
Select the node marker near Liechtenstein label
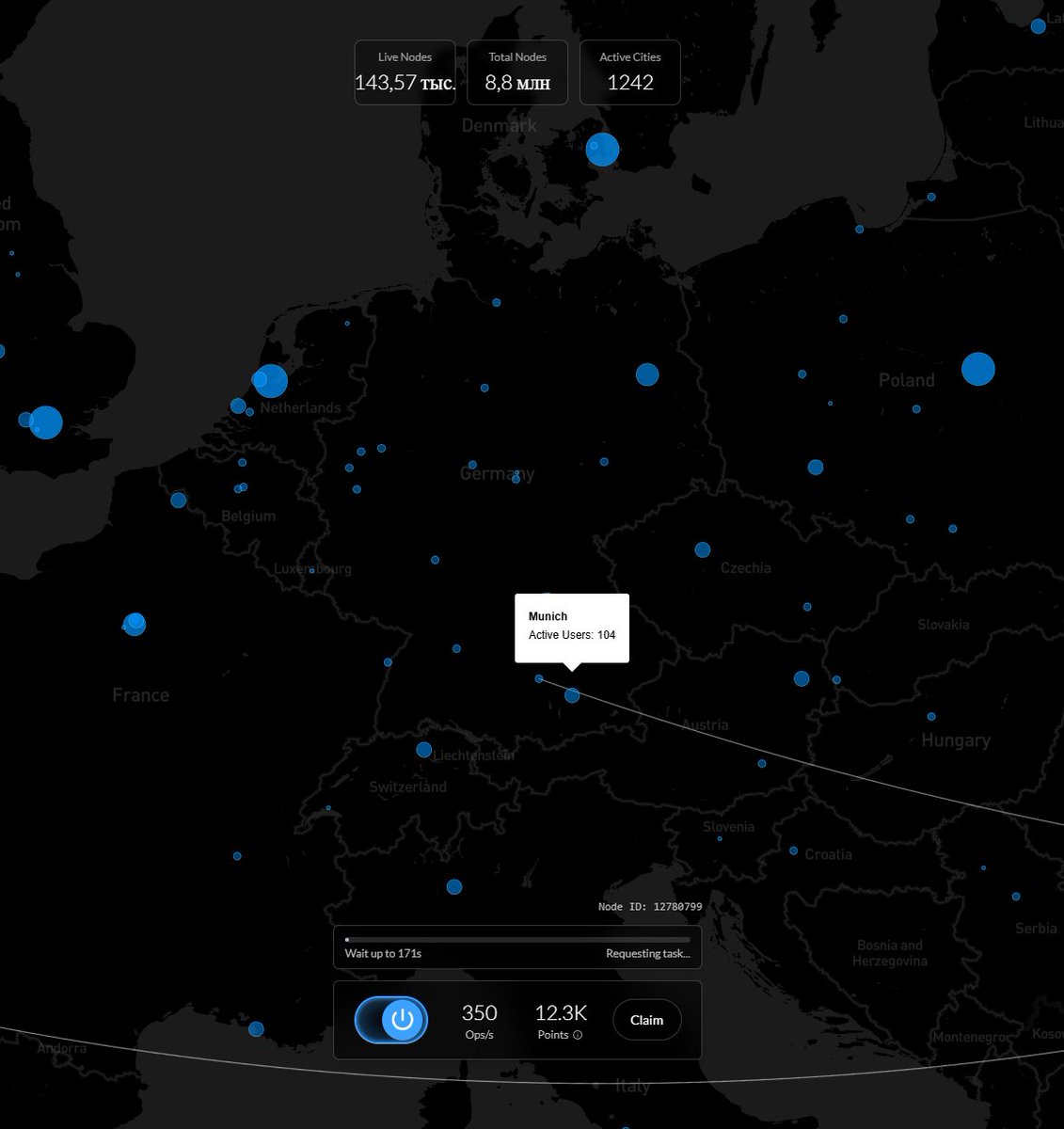point(424,750)
